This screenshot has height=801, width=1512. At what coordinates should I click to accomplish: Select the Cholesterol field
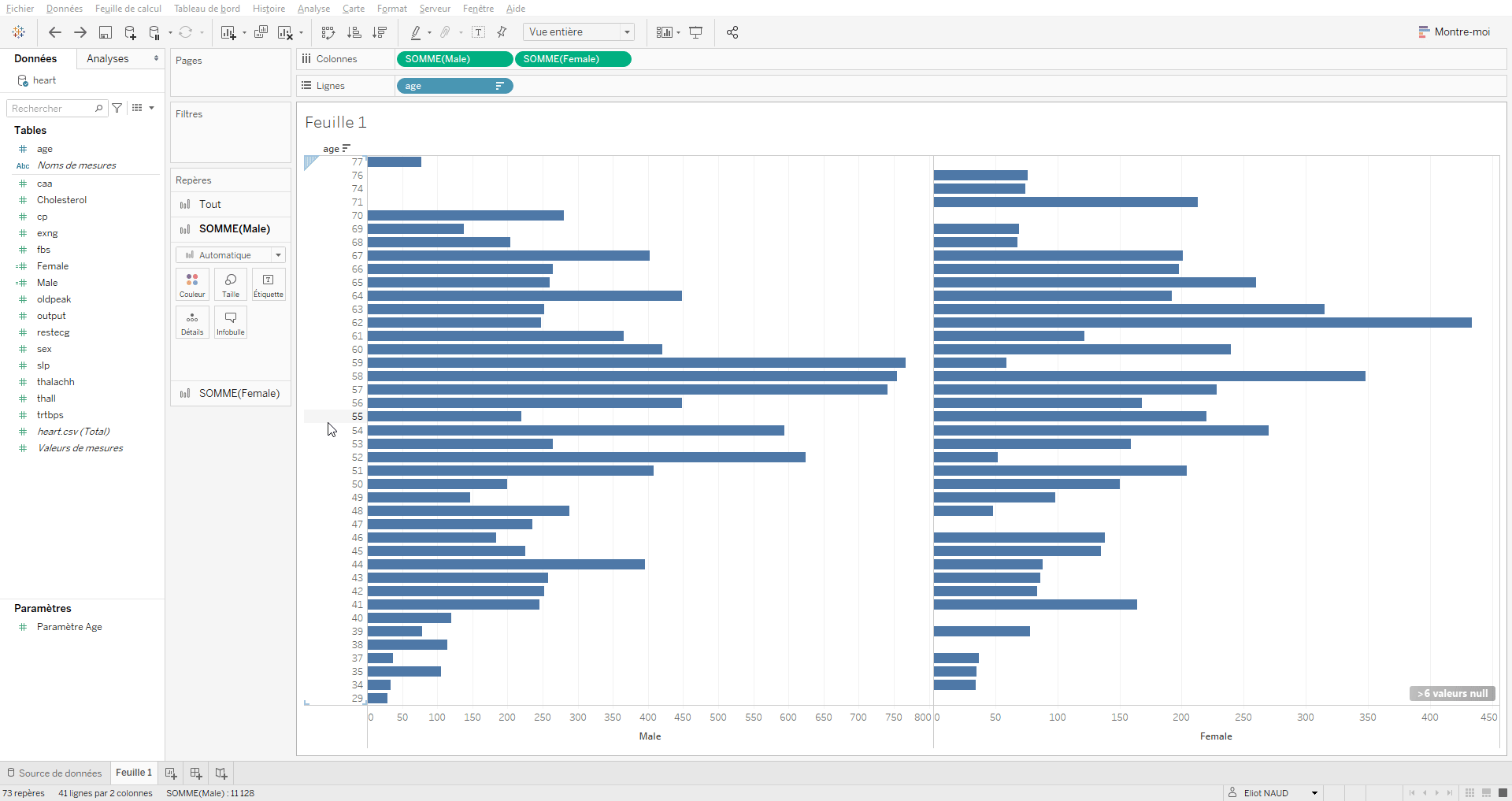point(61,200)
